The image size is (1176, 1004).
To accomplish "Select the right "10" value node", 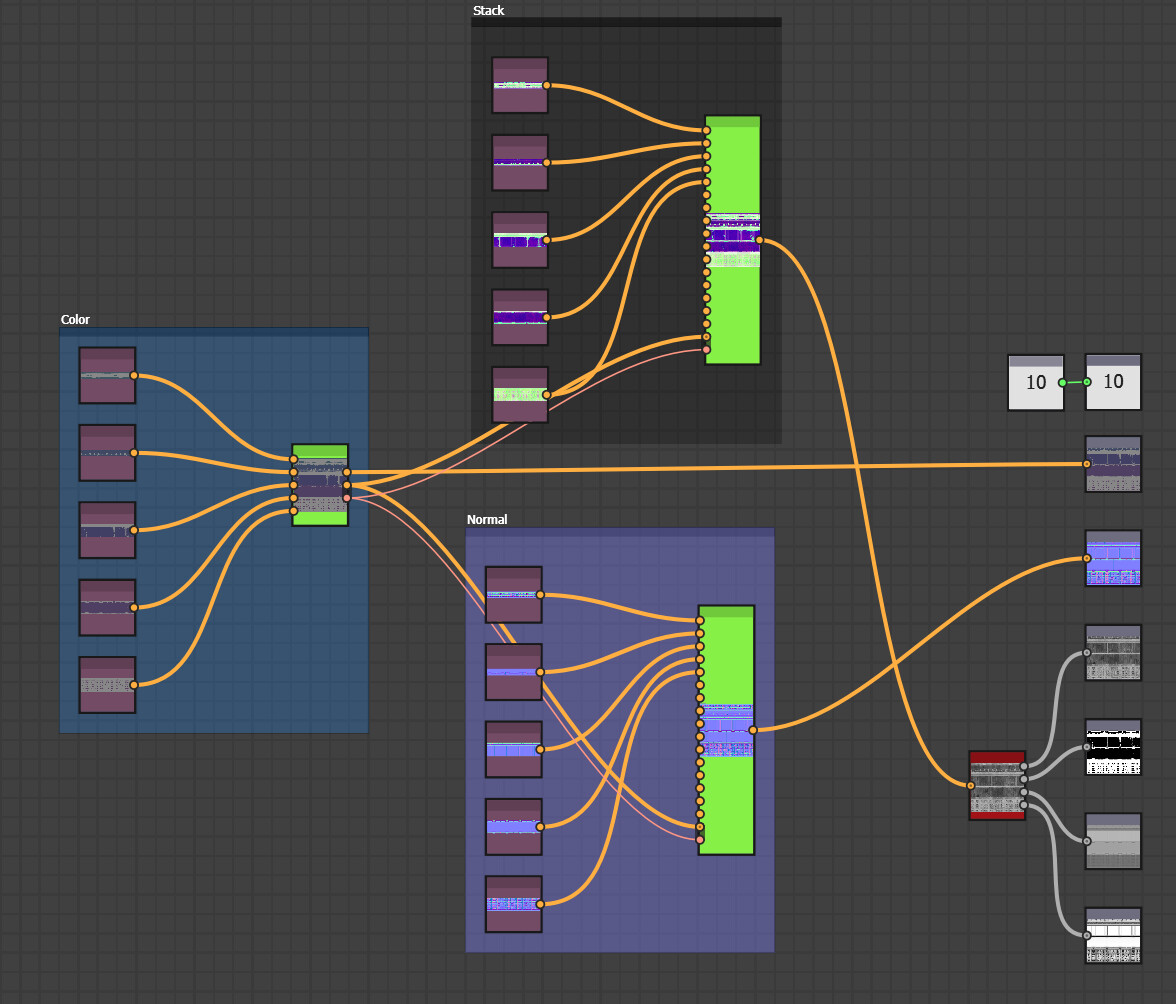I will 1112,383.
